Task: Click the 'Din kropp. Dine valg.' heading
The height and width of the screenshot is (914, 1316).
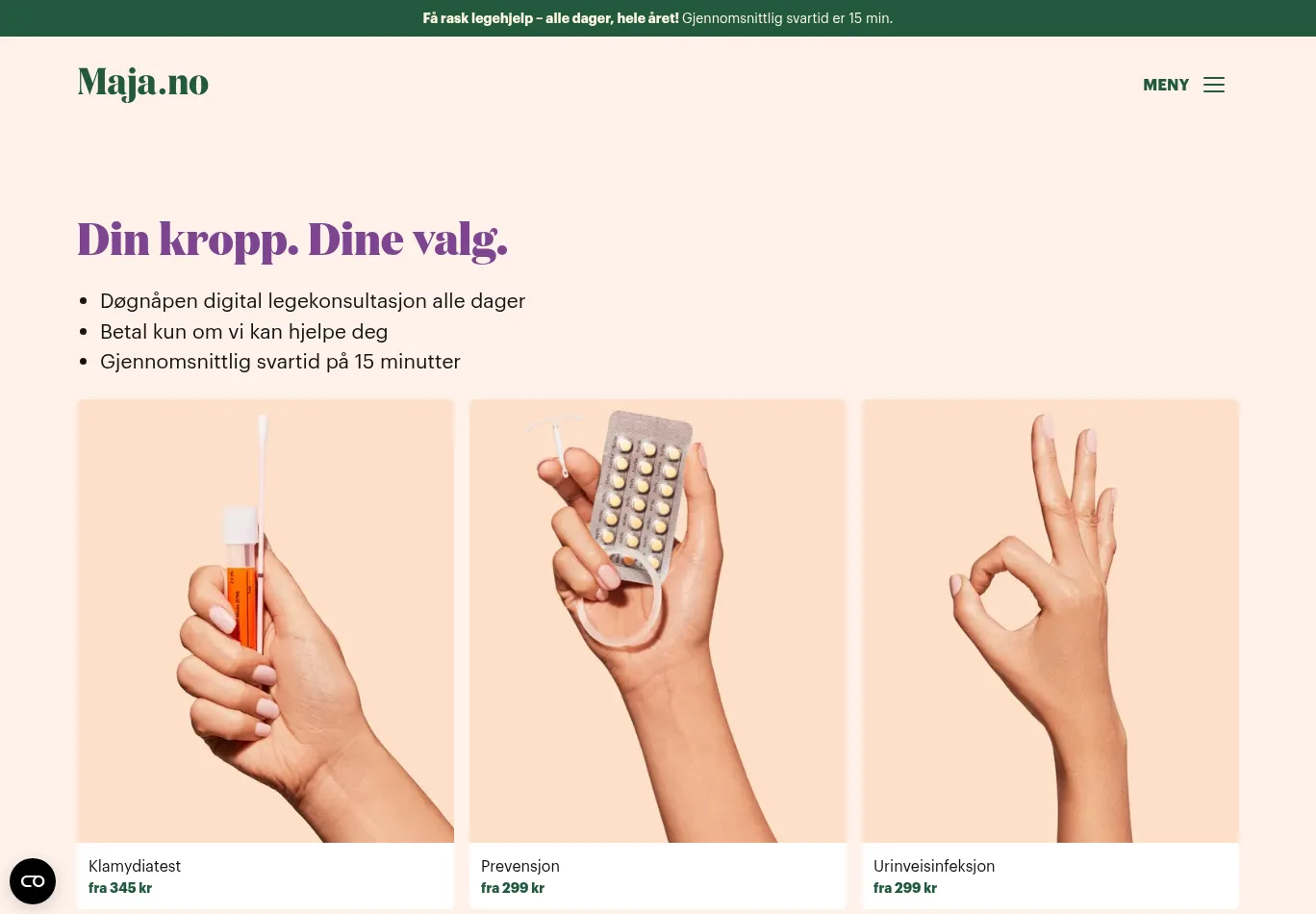Action: [x=292, y=240]
